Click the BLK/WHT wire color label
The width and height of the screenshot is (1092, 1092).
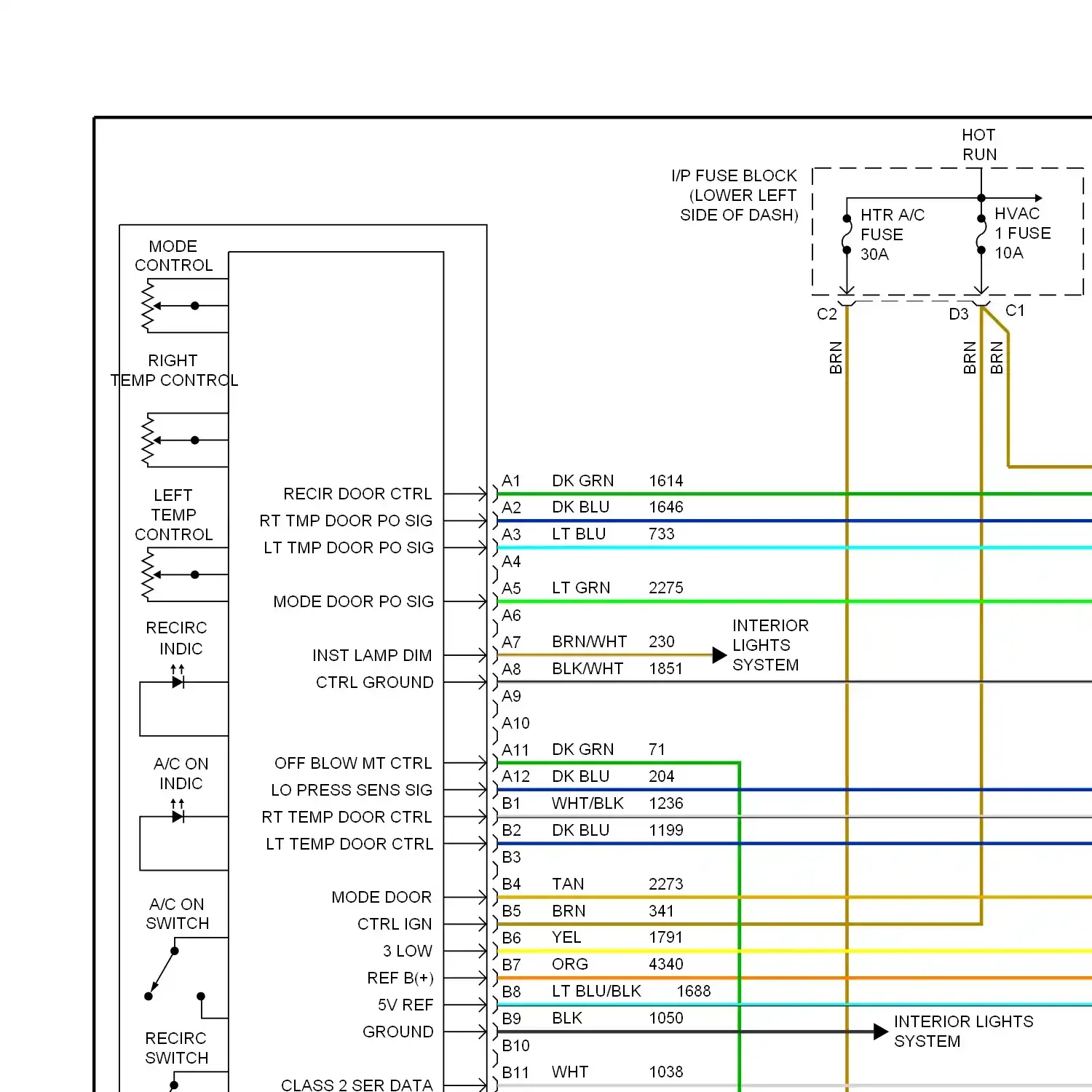(587, 669)
